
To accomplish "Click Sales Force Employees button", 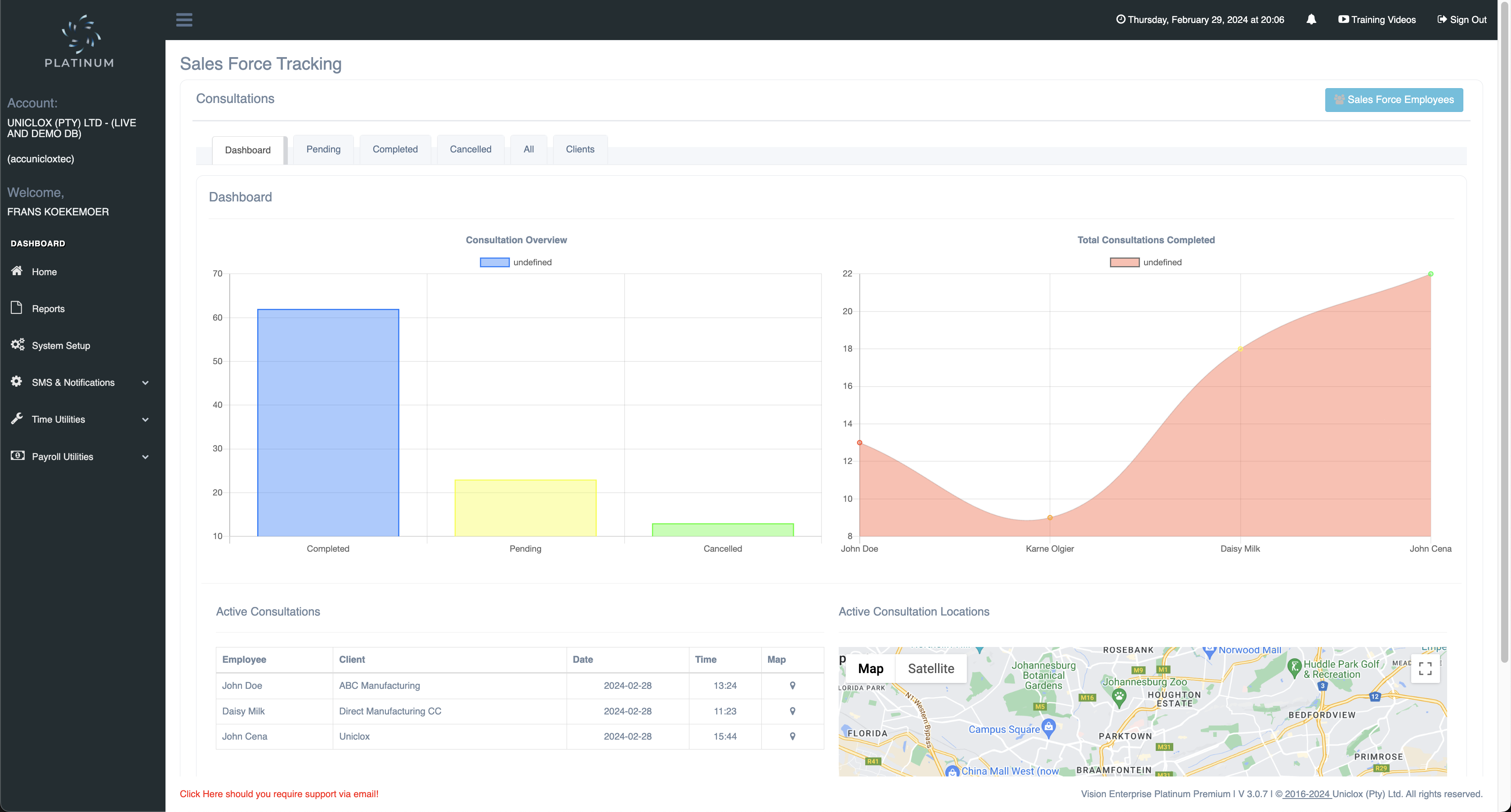I will 1394,100.
